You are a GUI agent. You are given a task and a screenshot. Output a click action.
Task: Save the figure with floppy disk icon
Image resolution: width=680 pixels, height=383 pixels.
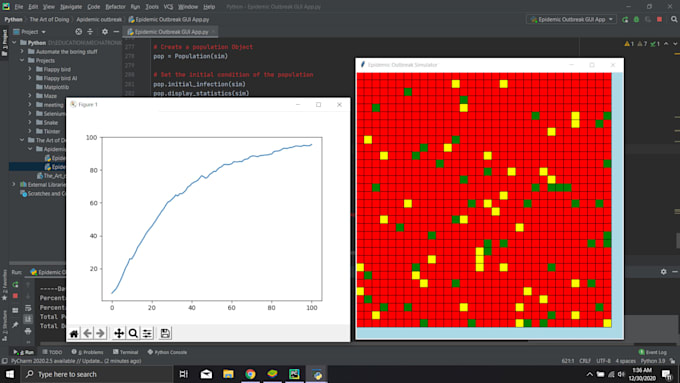point(165,333)
